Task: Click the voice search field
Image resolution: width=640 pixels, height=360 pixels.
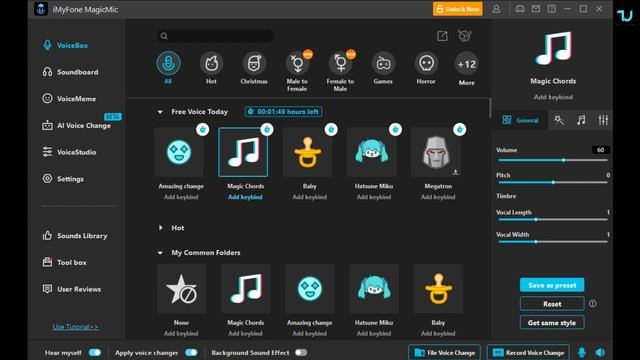Action: point(215,36)
